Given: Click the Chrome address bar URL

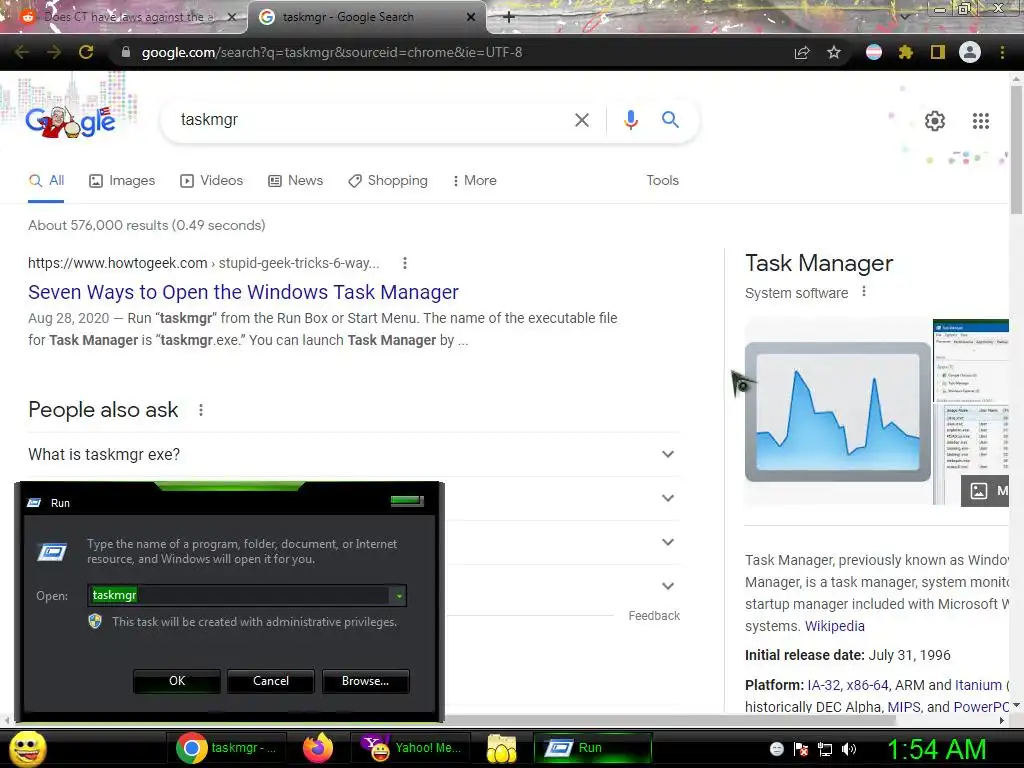Looking at the screenshot, I should click(x=332, y=52).
